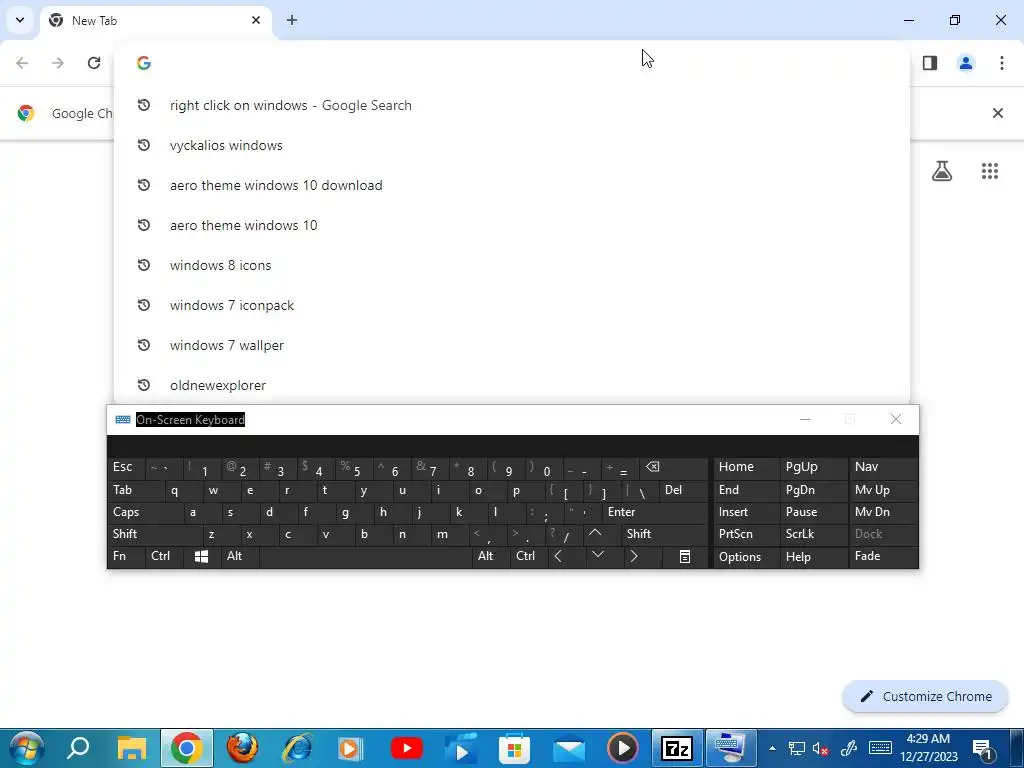Select suggestion aero theme windows 10 download
This screenshot has width=1024, height=768.
coord(512,185)
